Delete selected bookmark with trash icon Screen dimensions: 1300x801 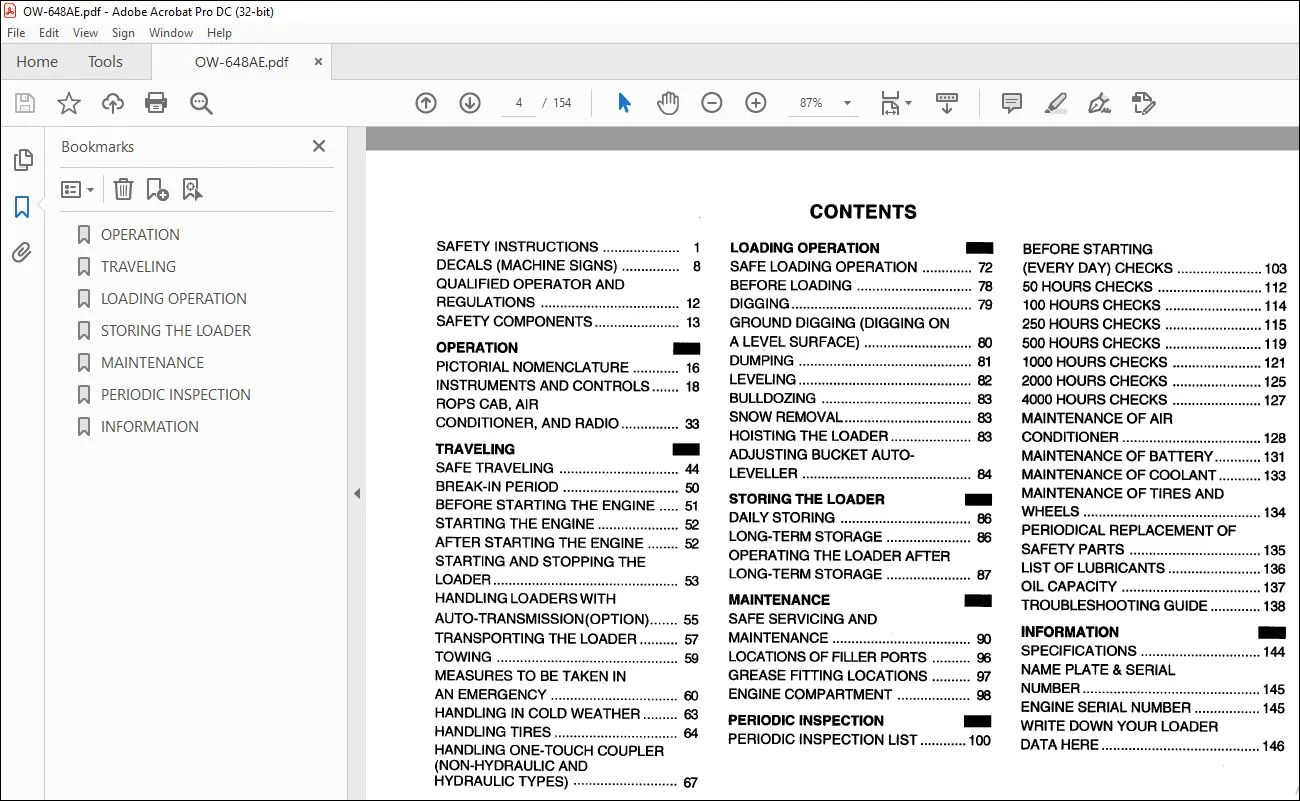click(123, 189)
